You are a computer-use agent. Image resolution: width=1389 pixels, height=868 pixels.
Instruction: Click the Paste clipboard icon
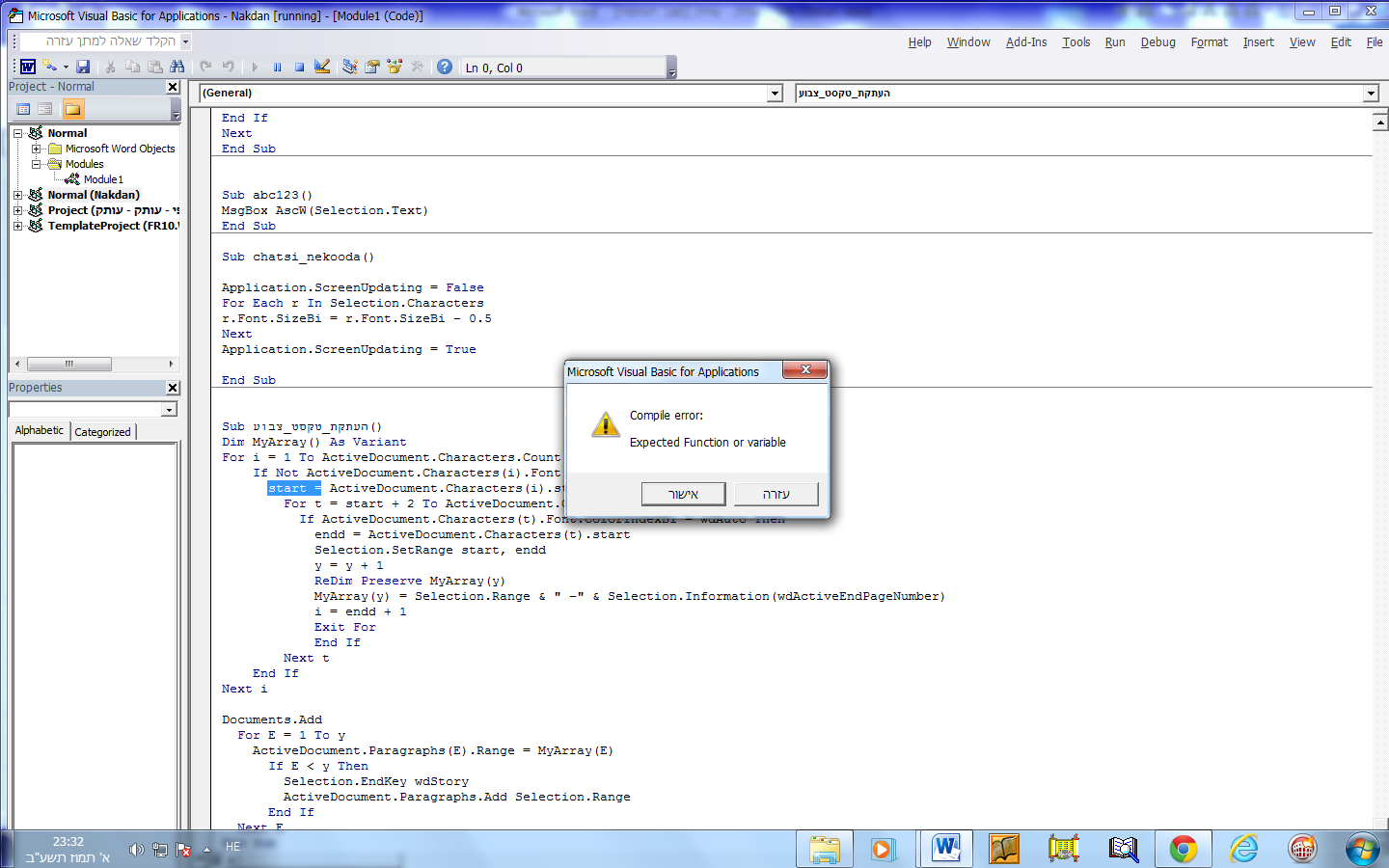click(x=154, y=67)
